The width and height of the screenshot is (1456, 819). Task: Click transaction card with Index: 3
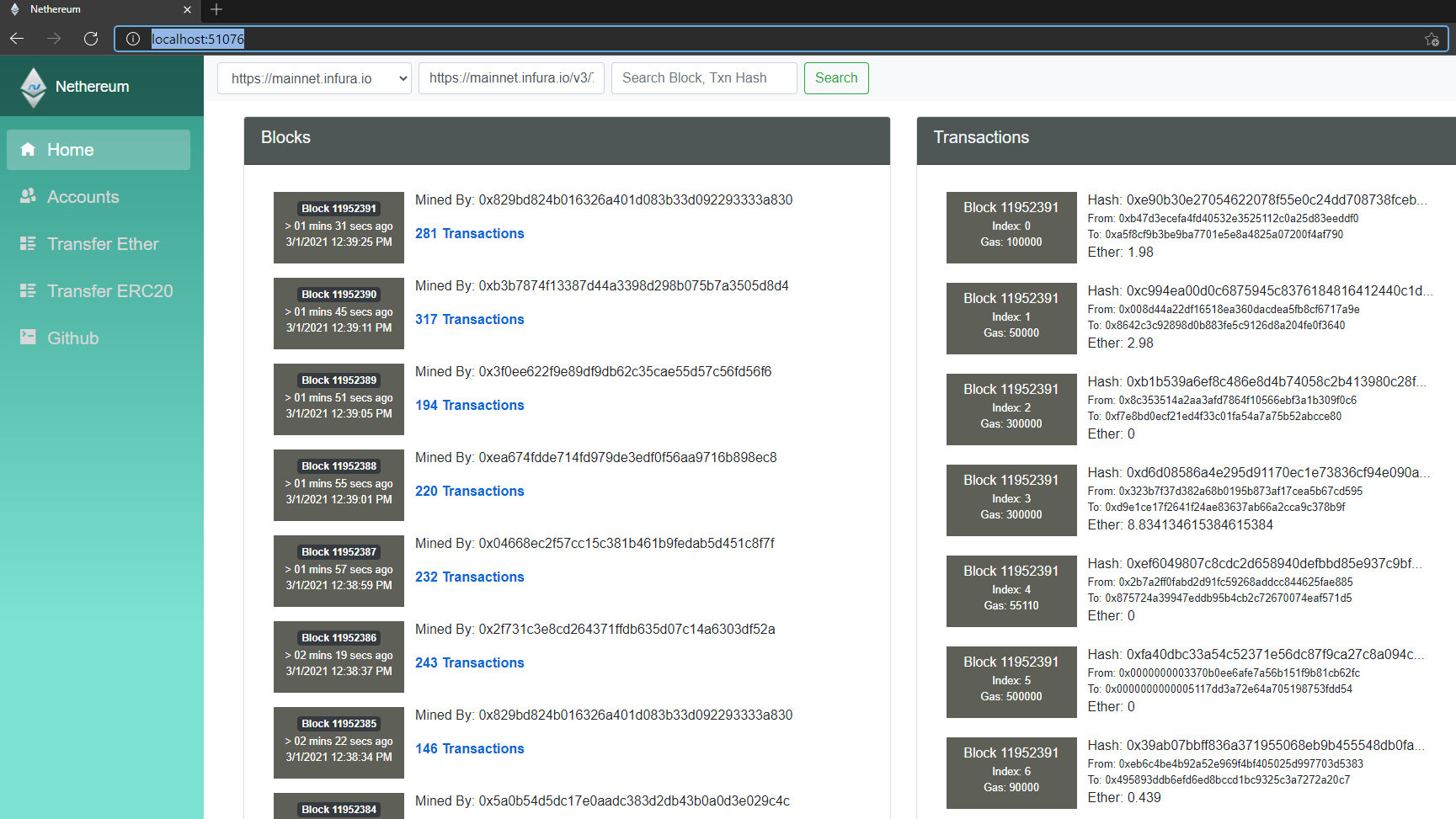coord(1011,500)
